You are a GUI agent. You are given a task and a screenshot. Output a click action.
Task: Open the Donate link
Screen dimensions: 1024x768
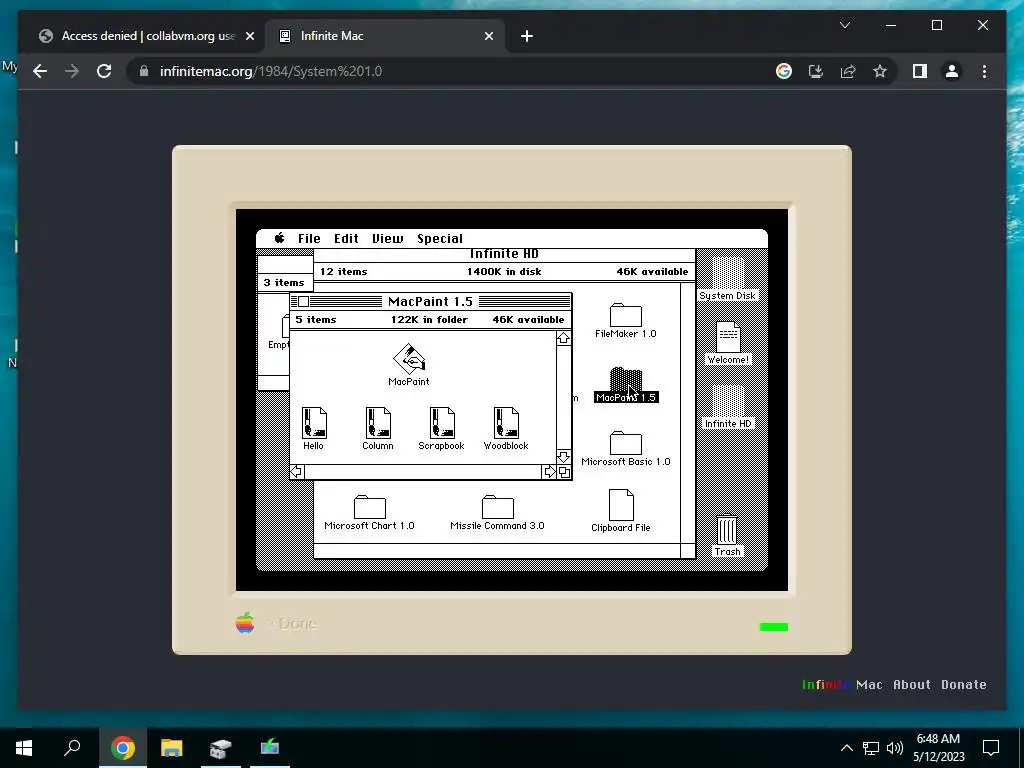[964, 684]
